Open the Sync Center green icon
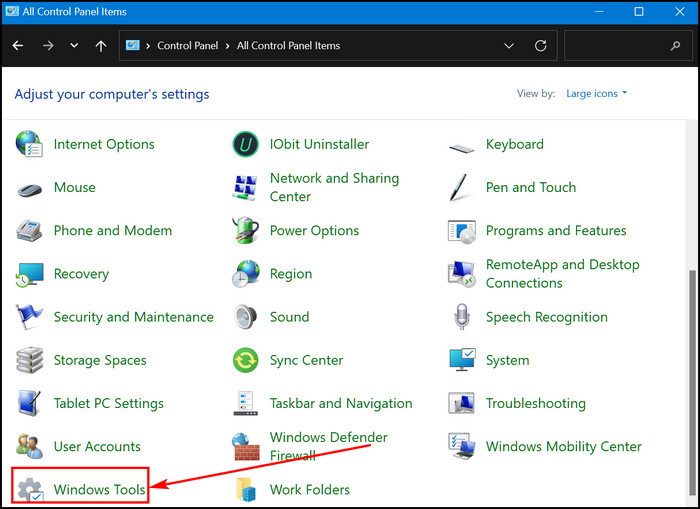 pyautogui.click(x=246, y=360)
